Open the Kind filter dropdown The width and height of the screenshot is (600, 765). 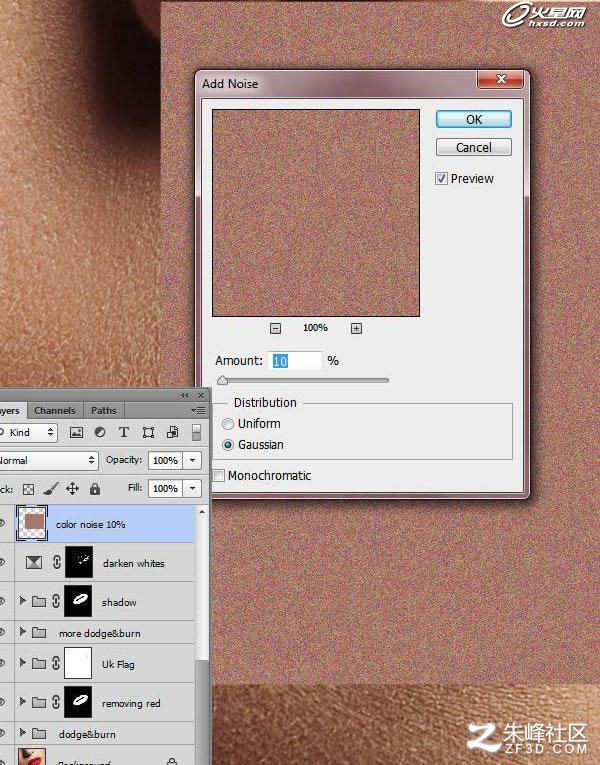click(27, 432)
